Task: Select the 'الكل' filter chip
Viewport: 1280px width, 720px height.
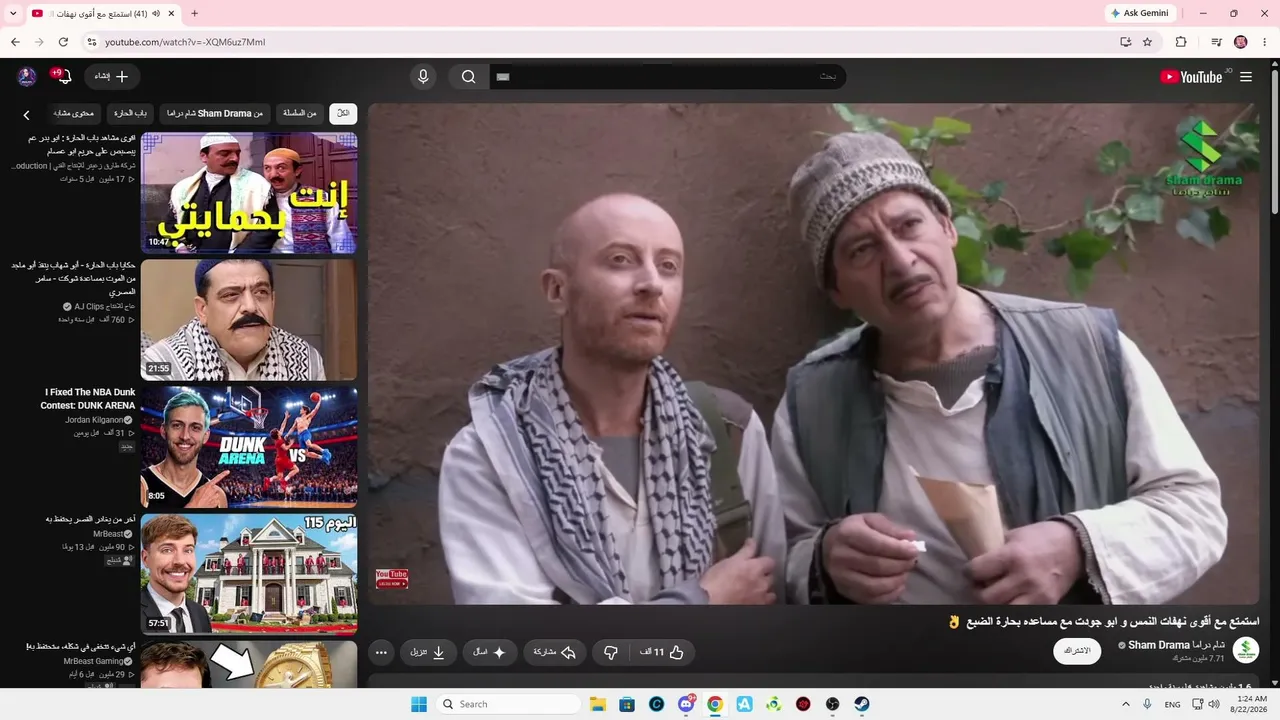Action: (343, 114)
